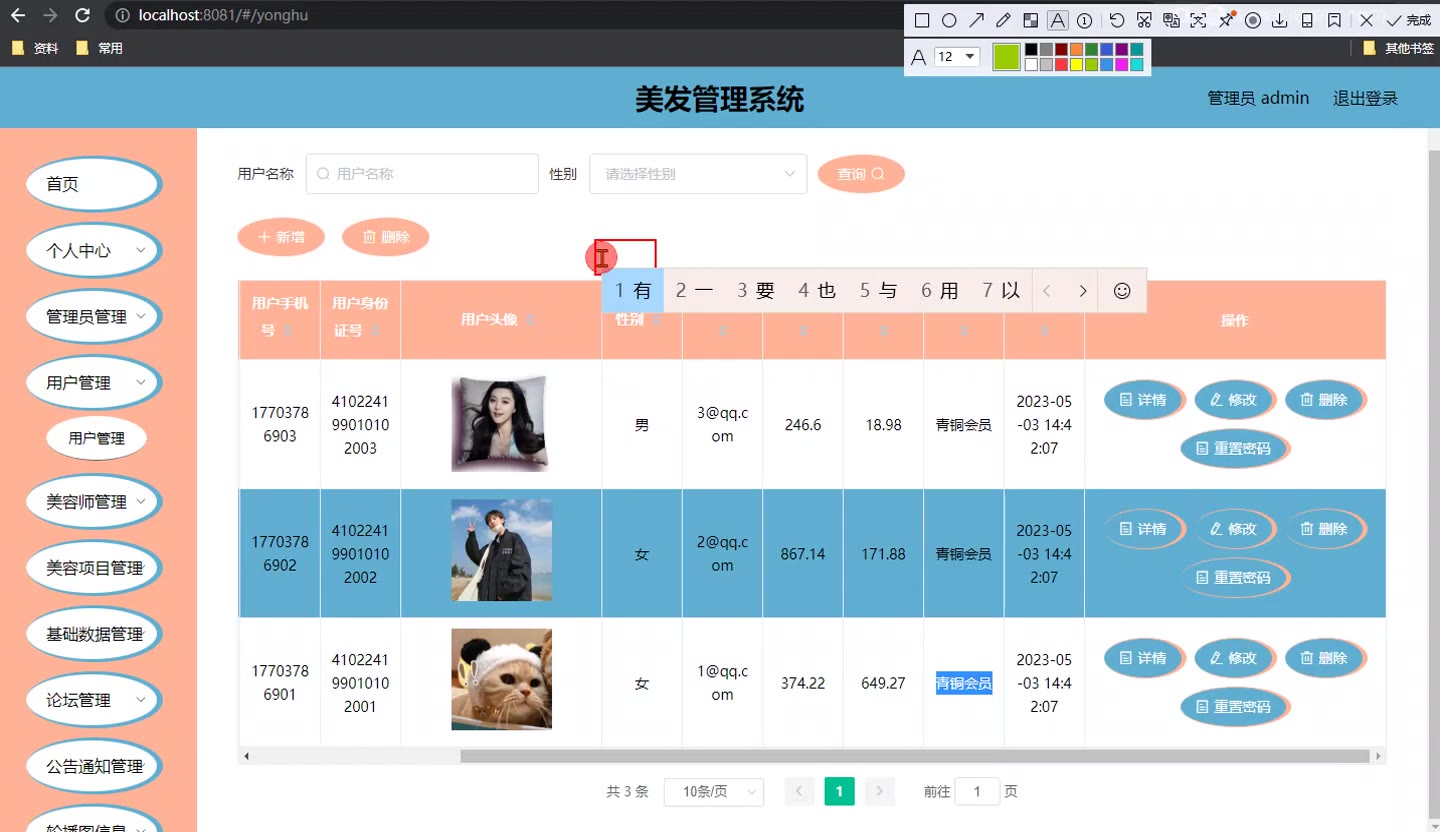Save screenshot with the download icon
The image size is (1440, 832).
[x=1279, y=20]
